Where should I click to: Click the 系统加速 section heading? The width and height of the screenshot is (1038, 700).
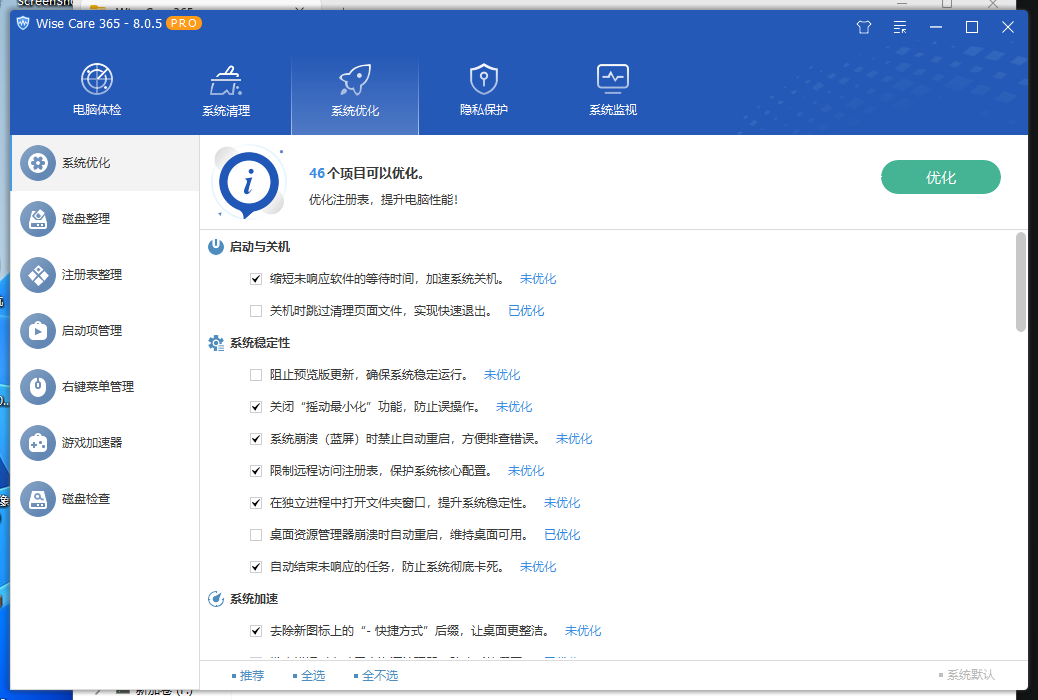[x=254, y=599]
